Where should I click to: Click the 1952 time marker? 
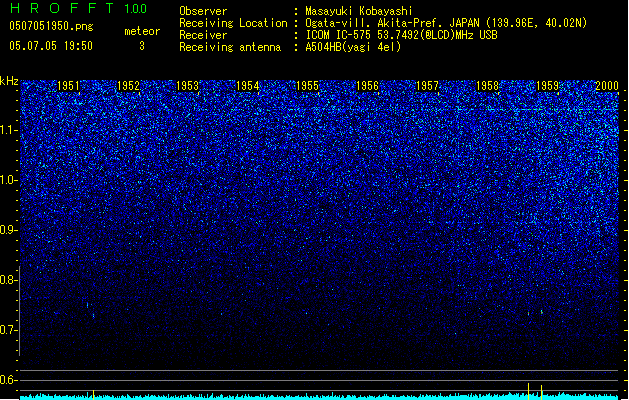(128, 86)
